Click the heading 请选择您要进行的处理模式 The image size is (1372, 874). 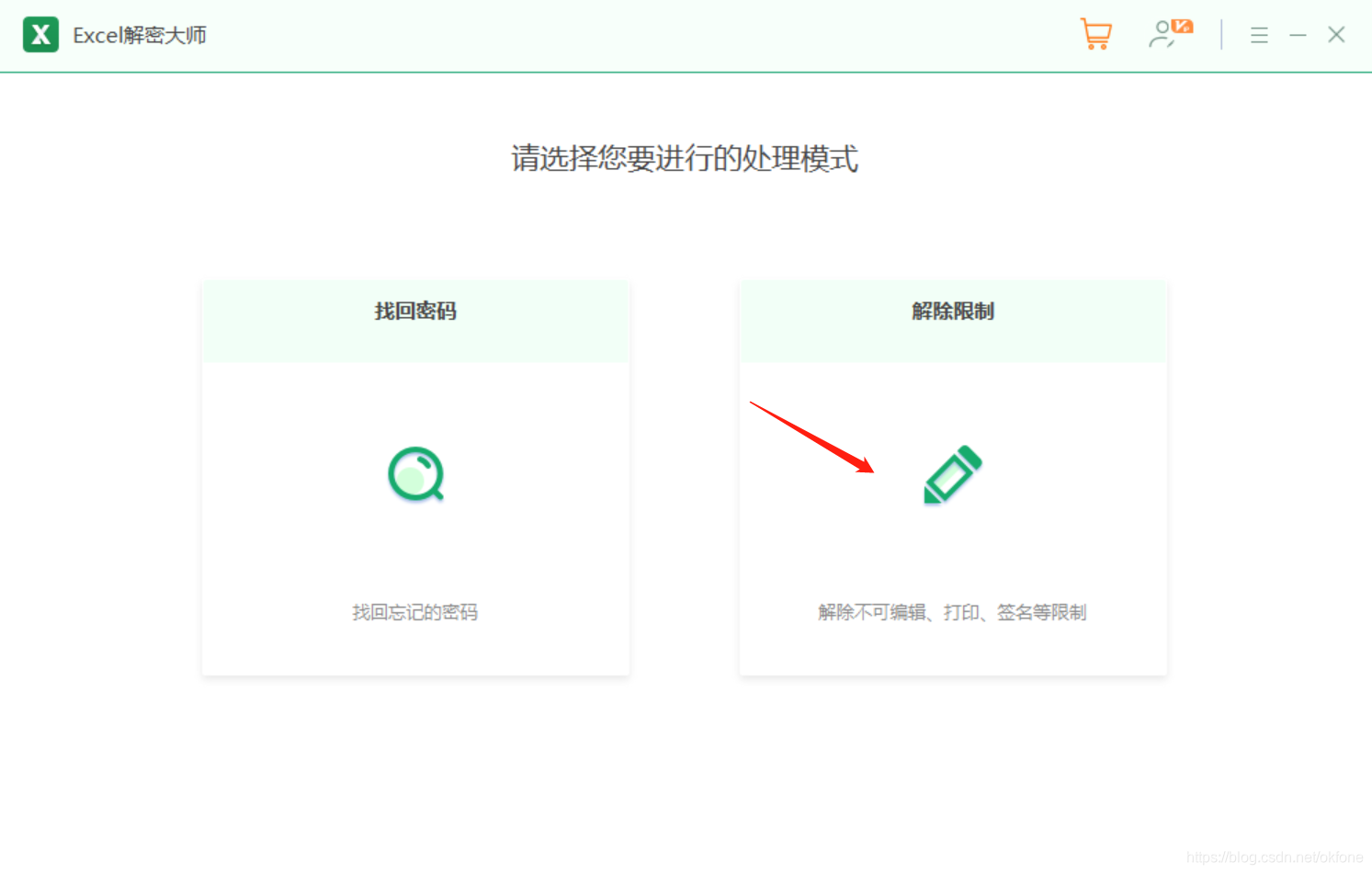(685, 158)
